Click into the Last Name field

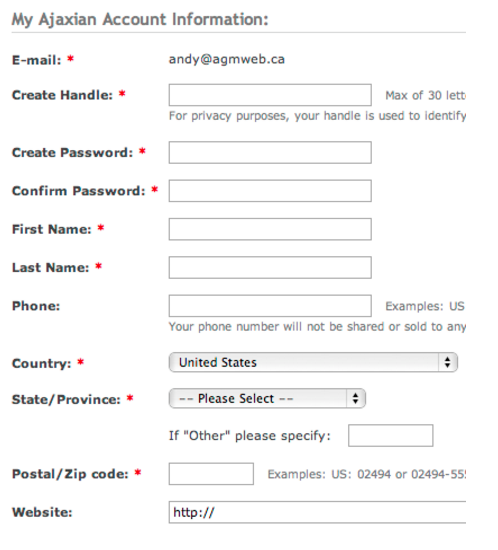pyautogui.click(x=270, y=267)
